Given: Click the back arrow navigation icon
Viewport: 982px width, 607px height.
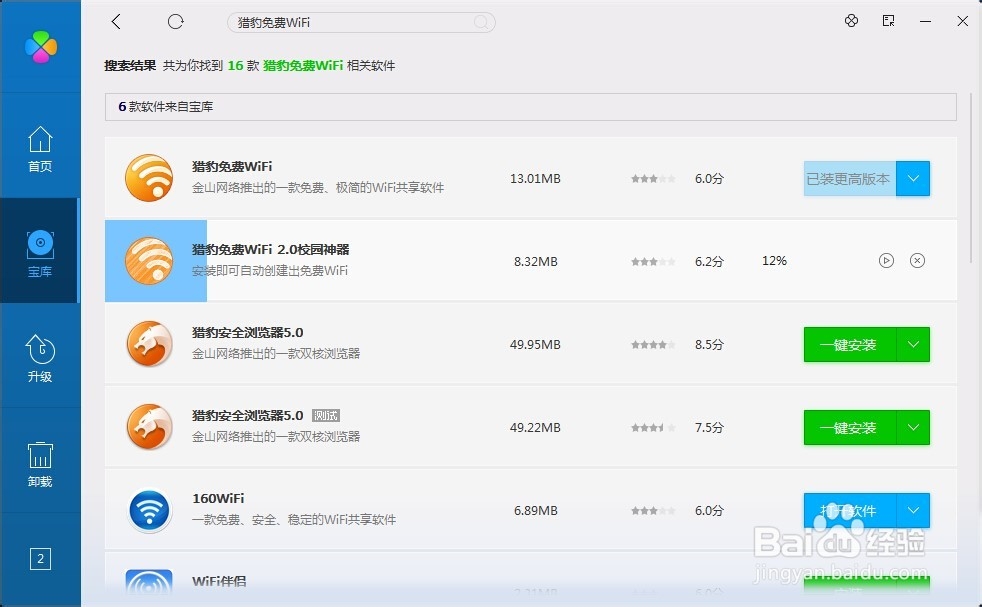Looking at the screenshot, I should pos(117,21).
